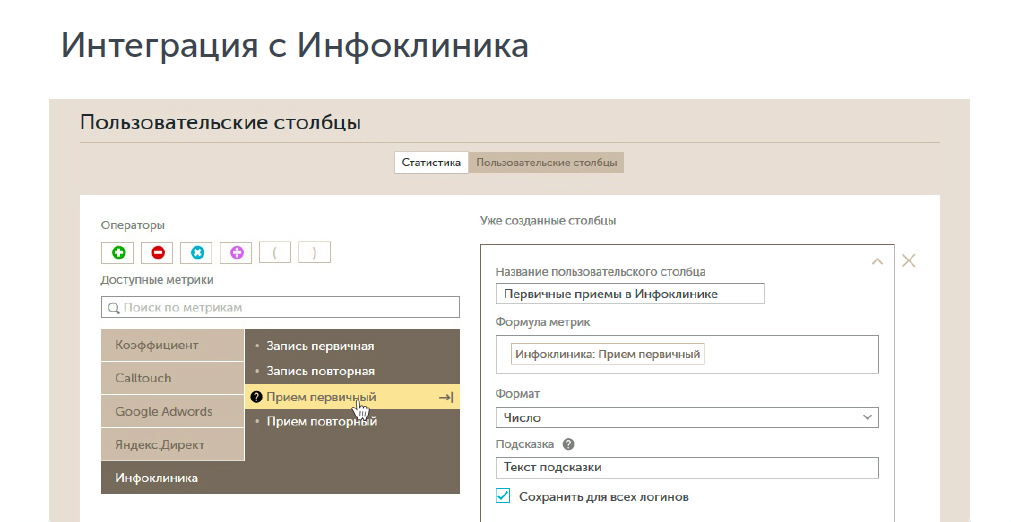Screen dimensions: 1011x522
Task: Insert an opening parenthesis operator
Action: [x=275, y=253]
